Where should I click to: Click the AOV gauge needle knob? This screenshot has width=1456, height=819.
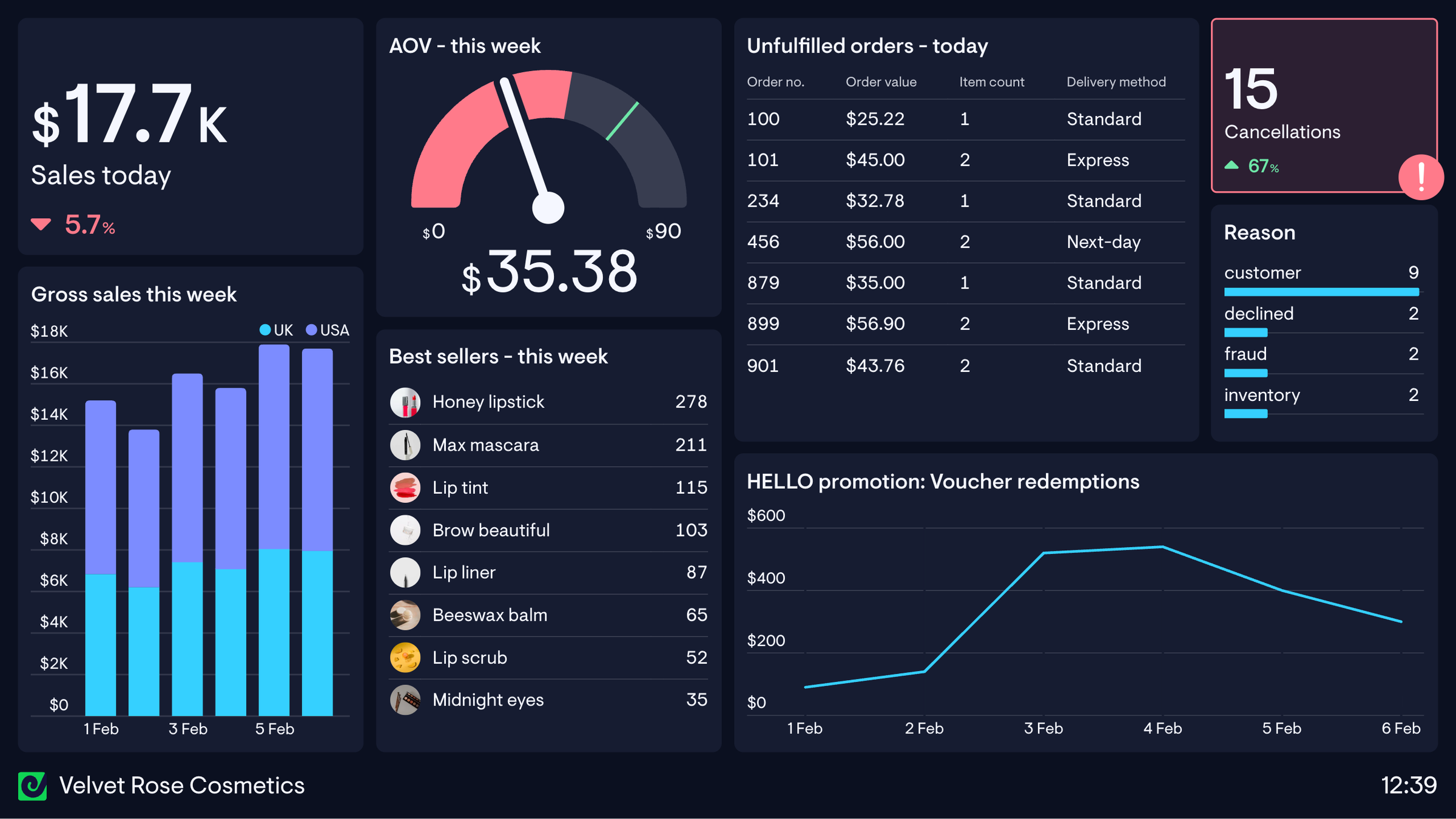pyautogui.click(x=548, y=207)
